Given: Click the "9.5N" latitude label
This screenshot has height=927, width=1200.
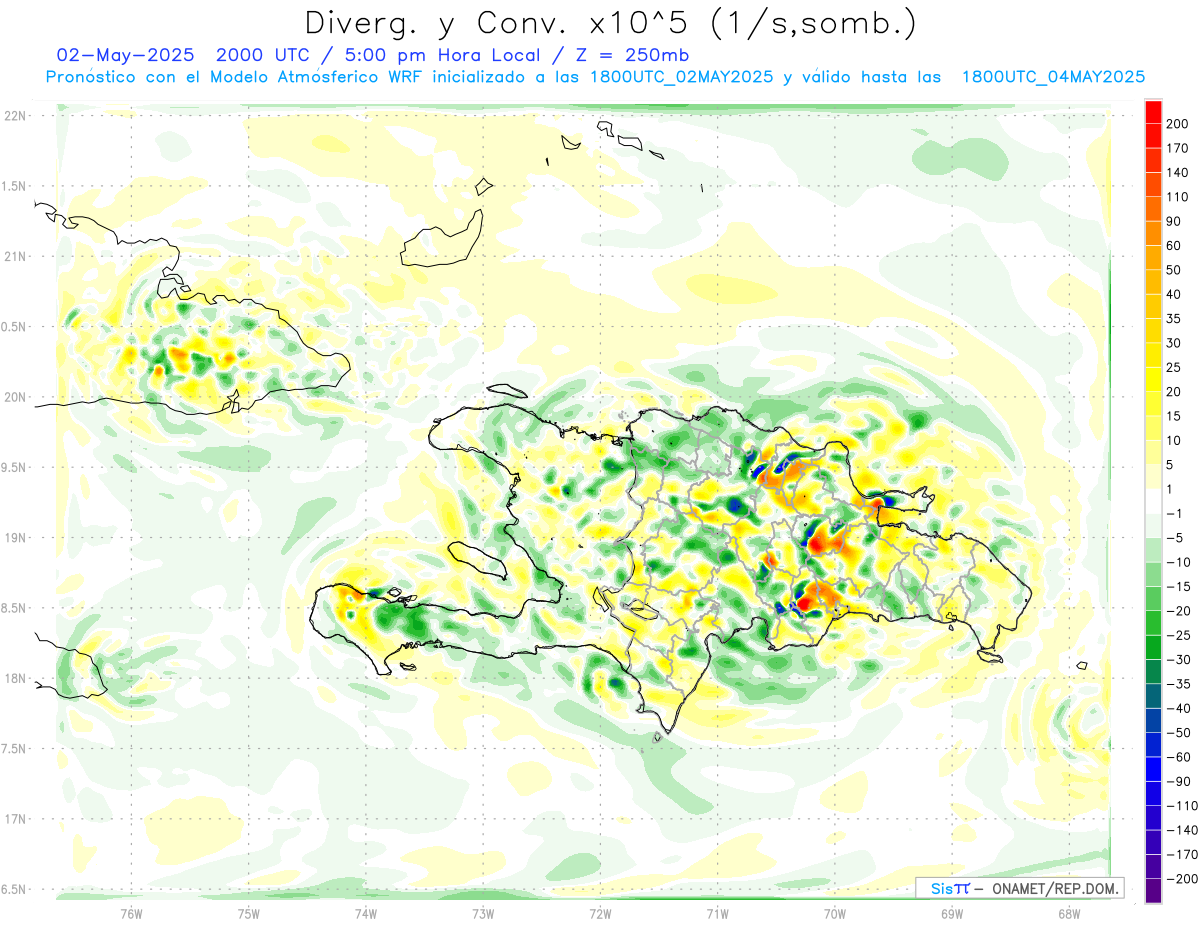Looking at the screenshot, I should pyautogui.click(x=14, y=467).
